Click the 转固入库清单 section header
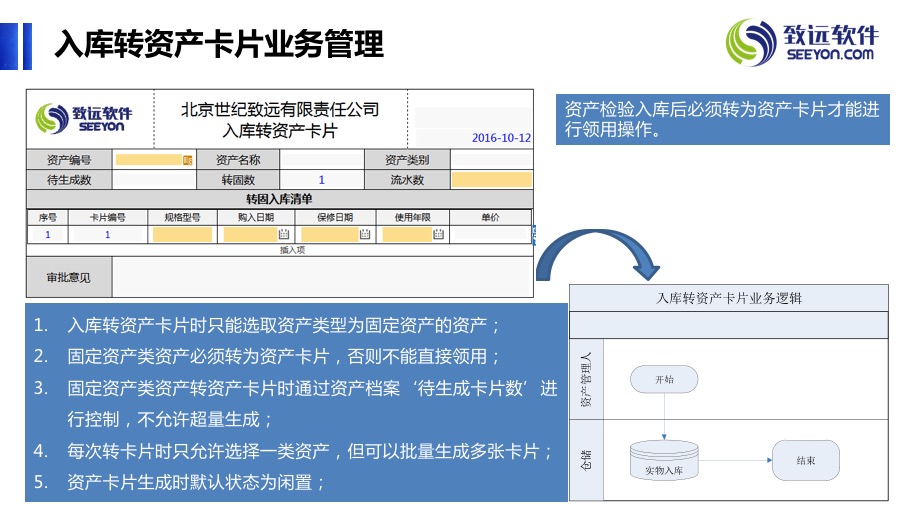This screenshot has width=900, height=506. click(280, 199)
